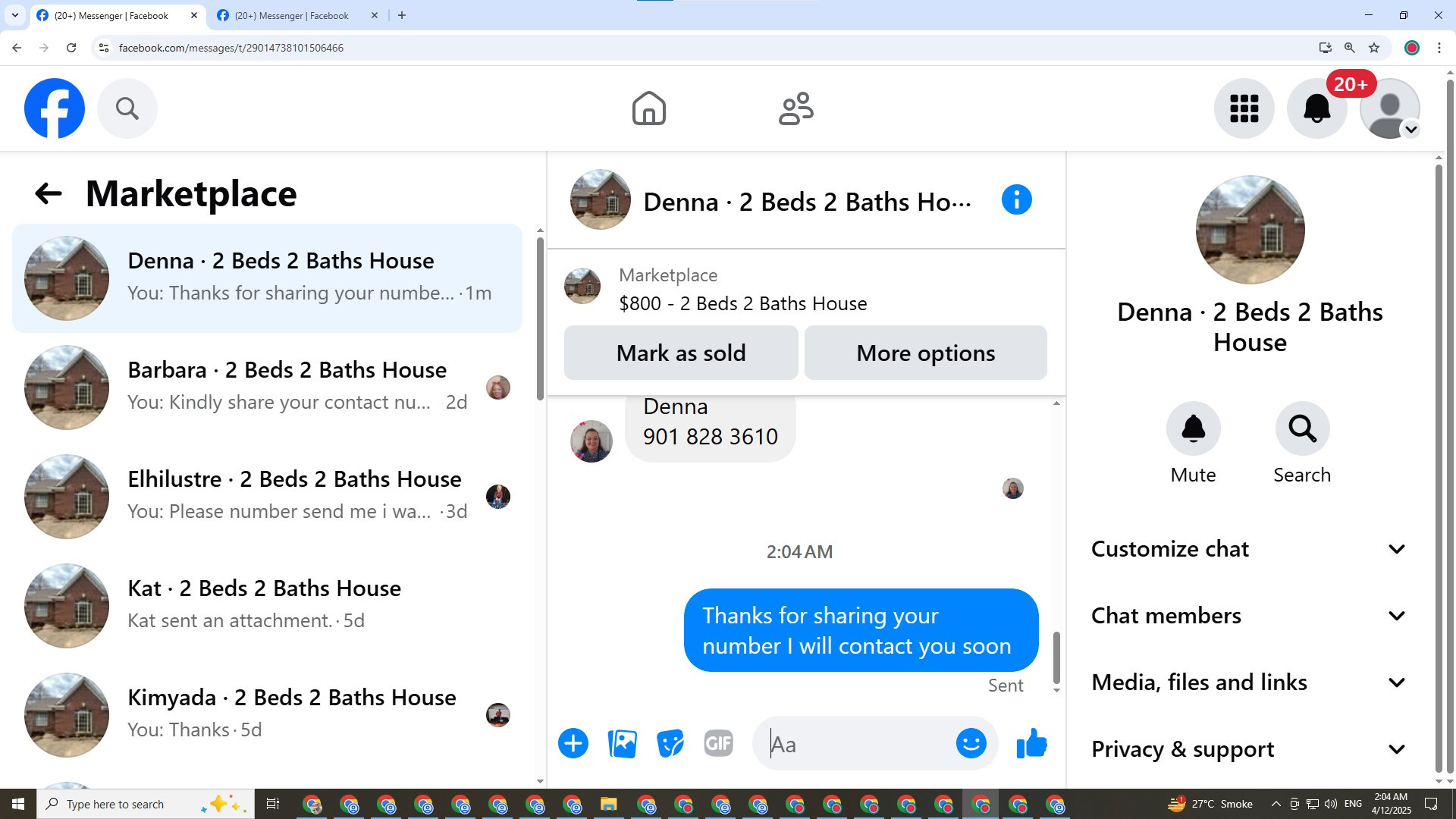Click the conversation list scrollbar
Image resolution: width=1456 pixels, height=819 pixels.
click(x=540, y=318)
